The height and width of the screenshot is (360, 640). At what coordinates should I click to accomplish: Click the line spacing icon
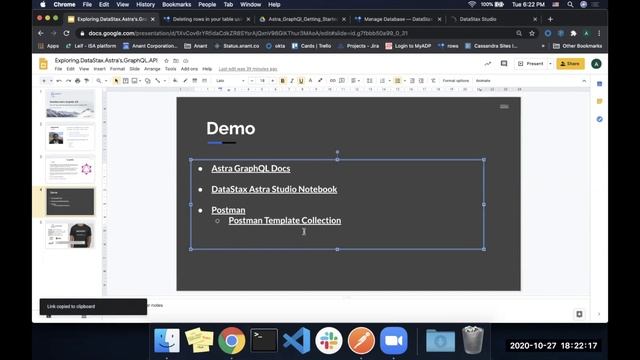[x=369, y=81]
